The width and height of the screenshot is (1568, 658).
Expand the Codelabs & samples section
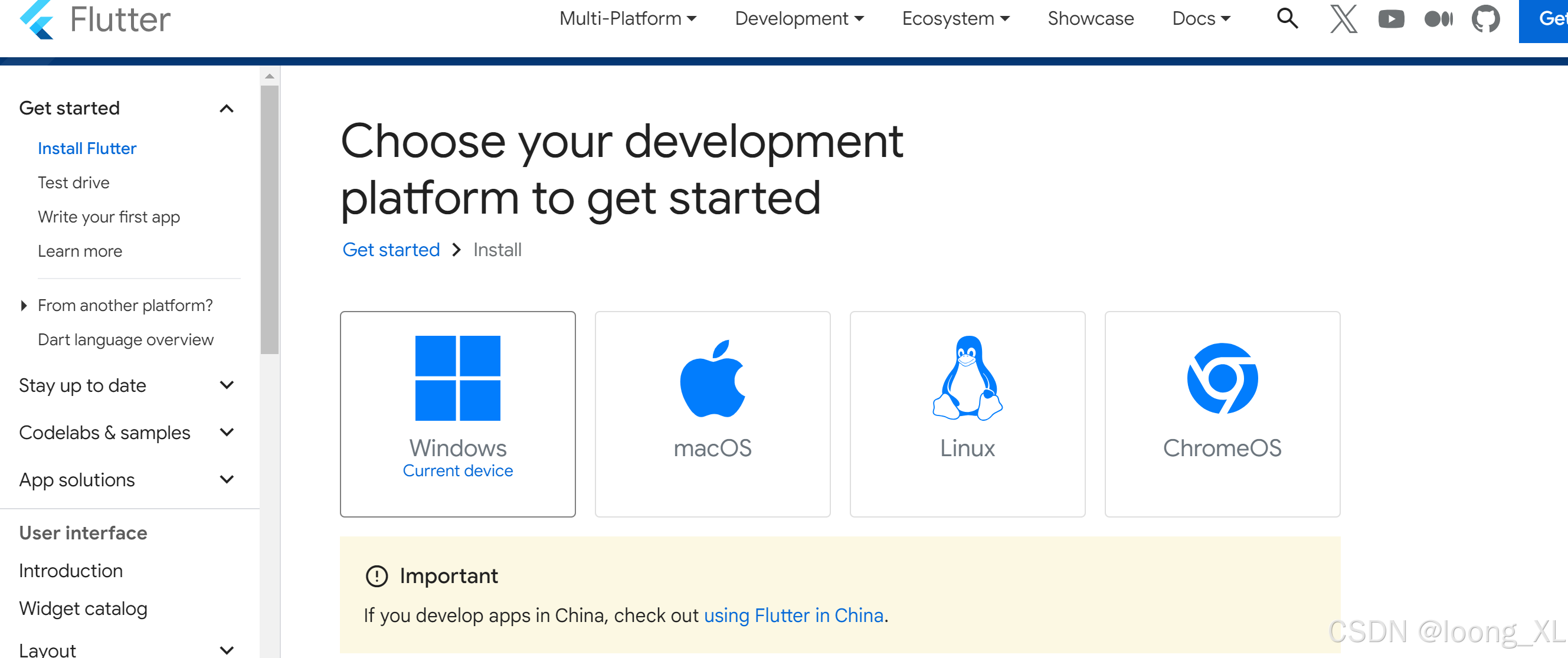tap(227, 433)
